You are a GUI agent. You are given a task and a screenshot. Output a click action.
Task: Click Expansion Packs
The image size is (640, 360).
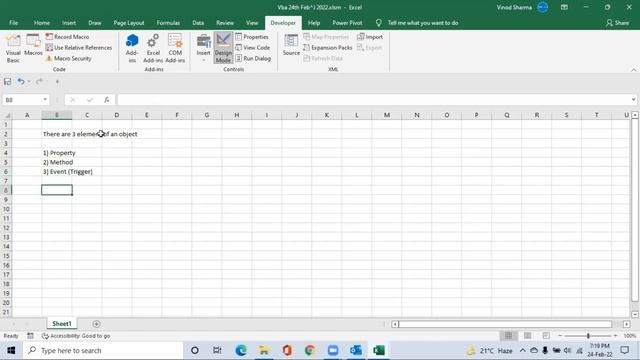(x=328, y=48)
